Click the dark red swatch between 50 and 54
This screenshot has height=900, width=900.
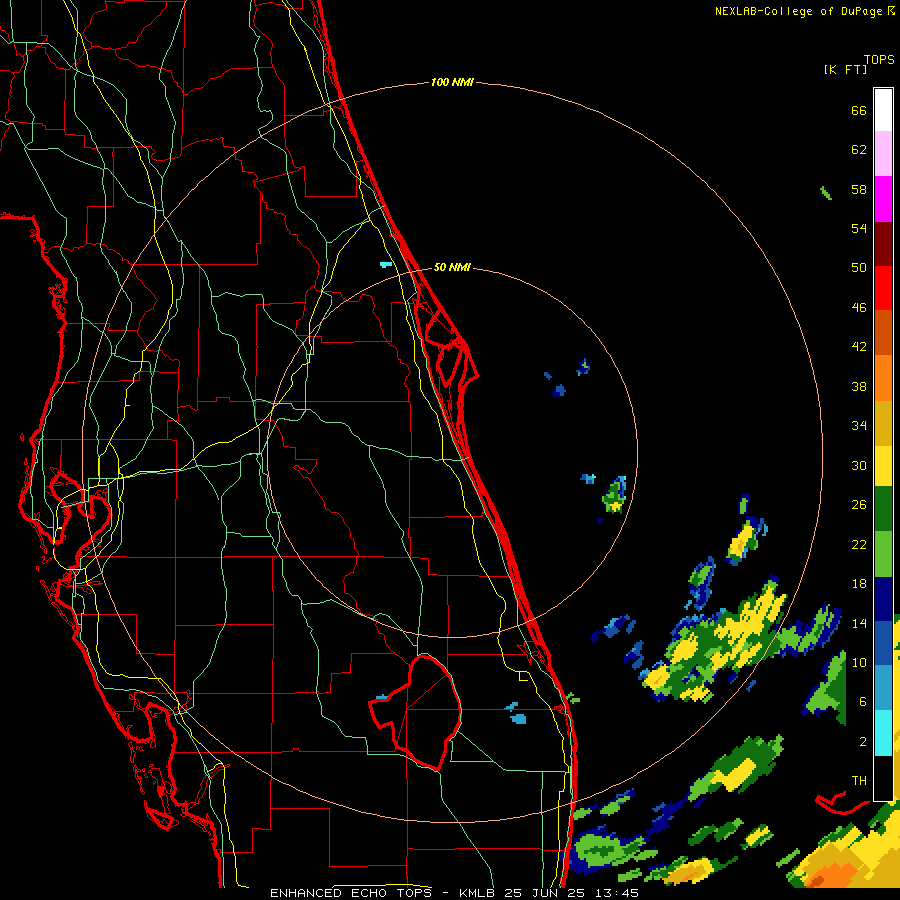point(883,245)
